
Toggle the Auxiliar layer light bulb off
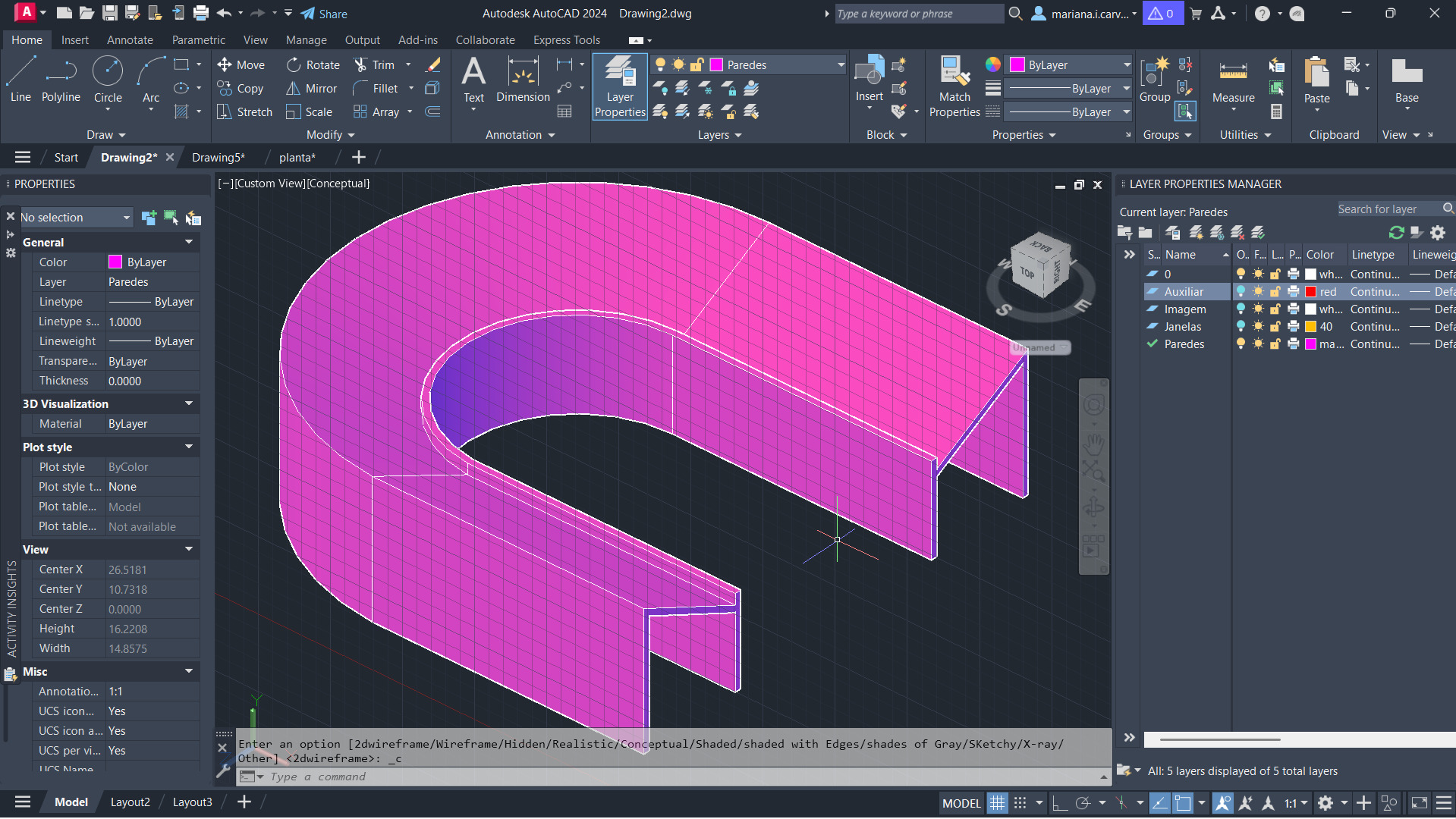(x=1241, y=292)
